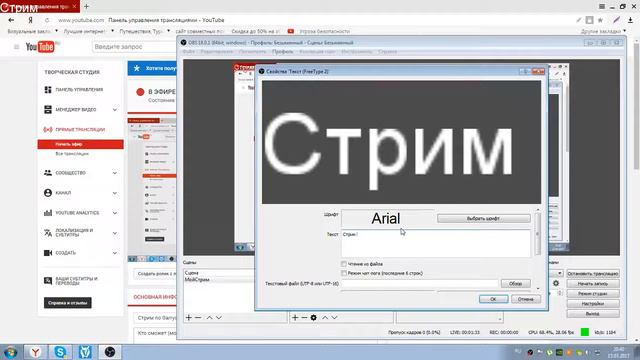This screenshot has height=360, width=640.
Task: Select 'Начать эфир' sidebar item
Action: pos(80,144)
